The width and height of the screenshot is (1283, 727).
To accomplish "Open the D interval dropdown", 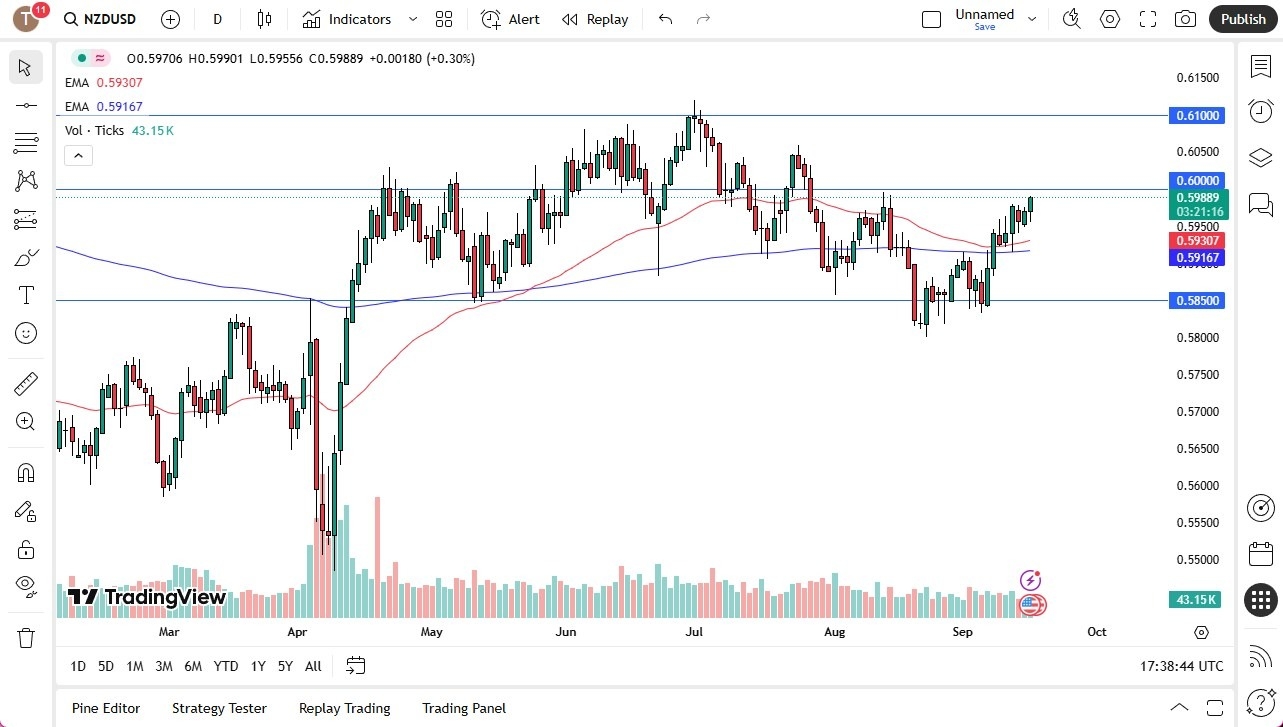I will click(217, 18).
